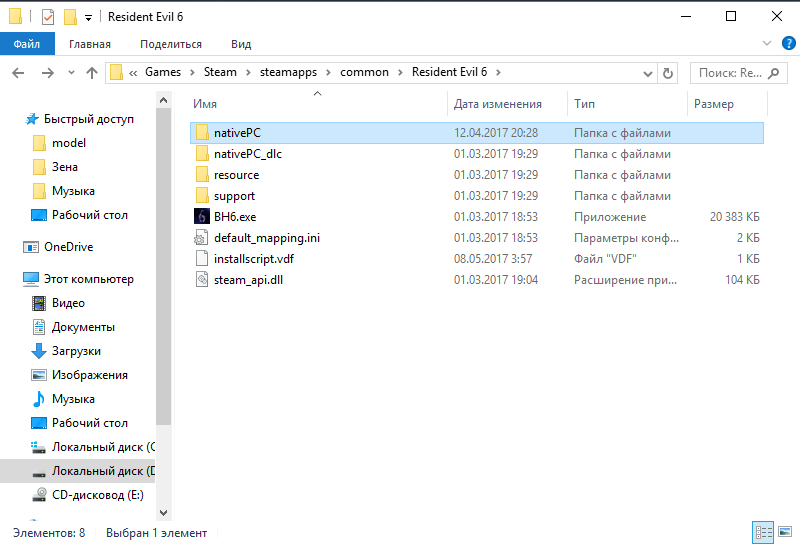
Task: Select the default_mapping.ini file
Action: pos(477,238)
